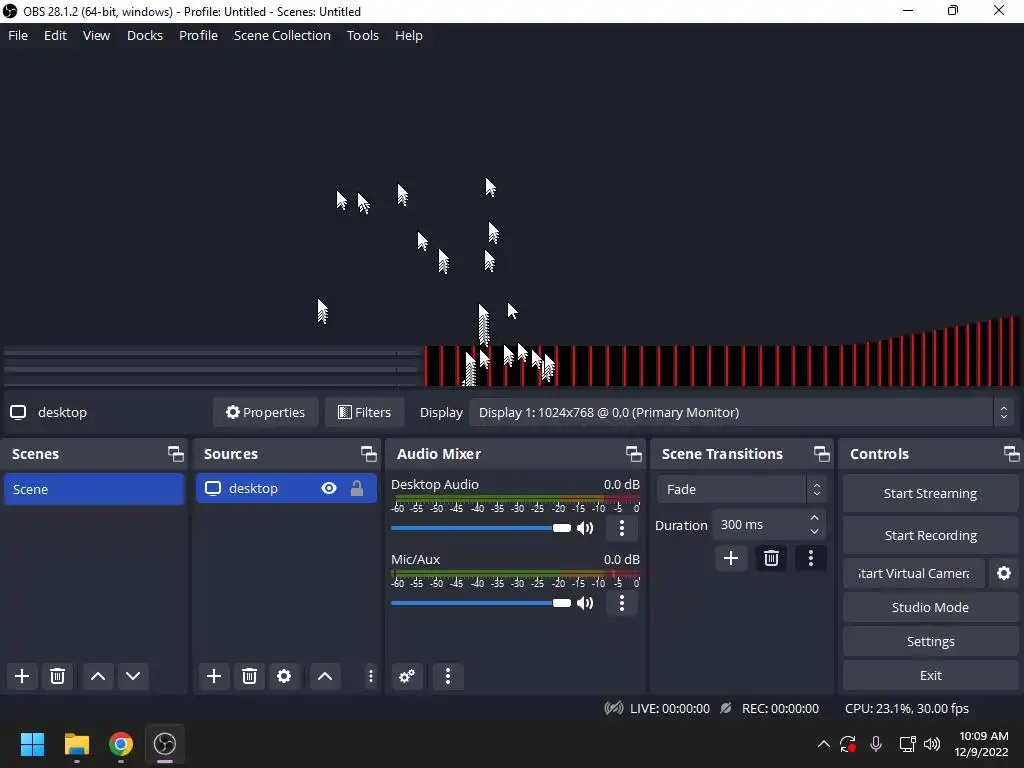
Task: Open source Filters button
Action: pos(364,413)
